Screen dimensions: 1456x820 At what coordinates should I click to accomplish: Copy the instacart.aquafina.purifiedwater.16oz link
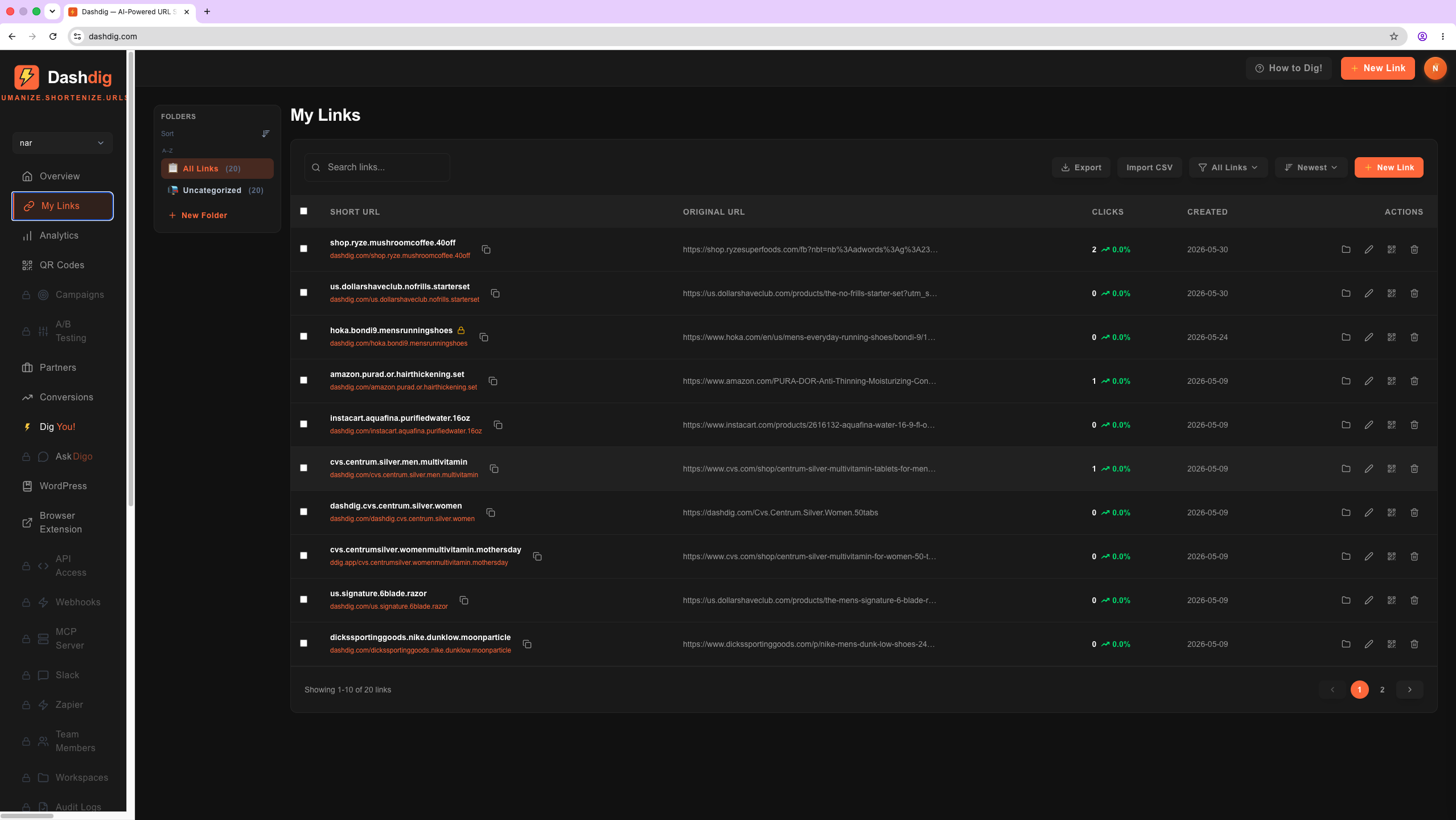point(498,425)
